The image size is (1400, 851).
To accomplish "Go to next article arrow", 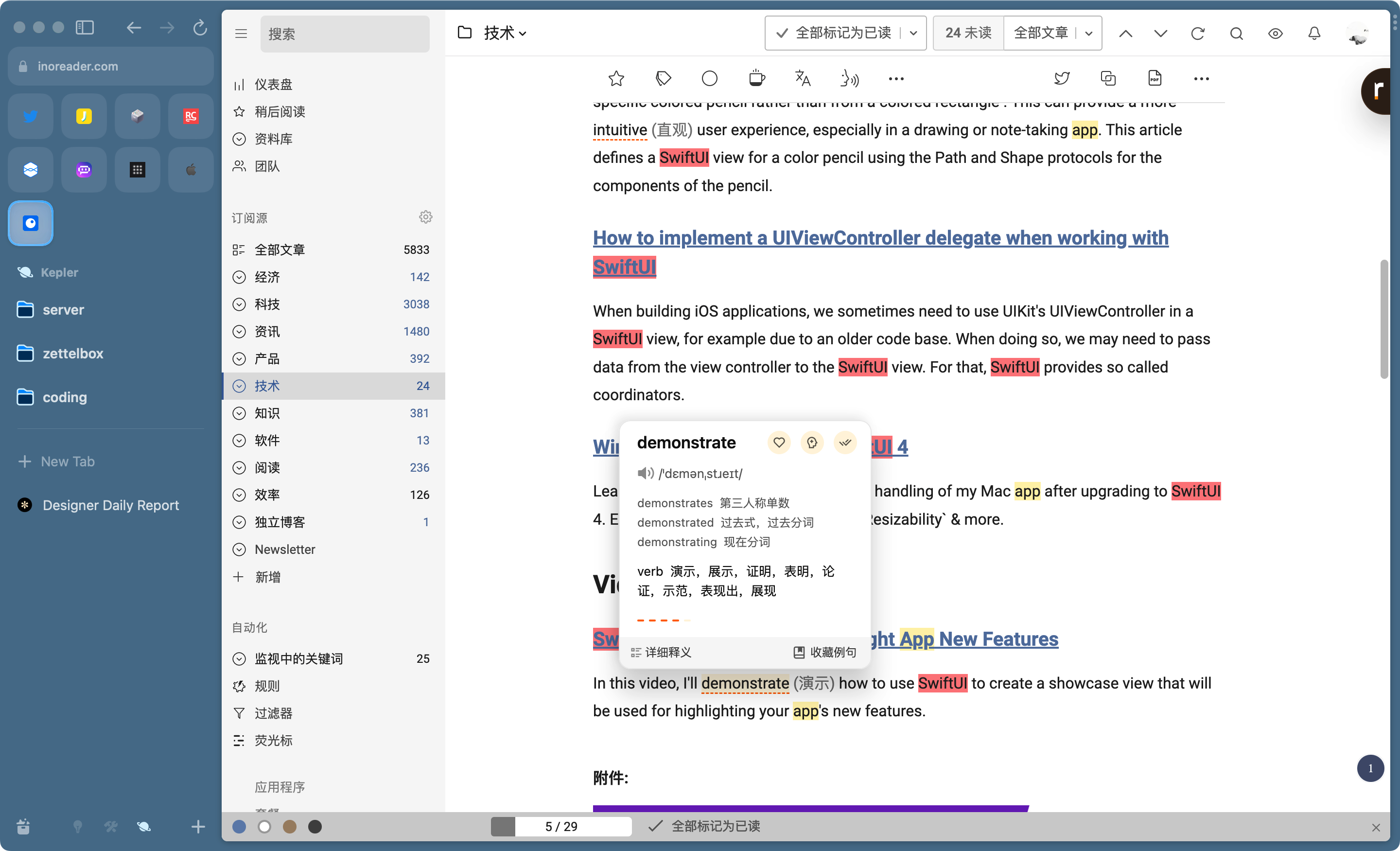I will point(1161,34).
